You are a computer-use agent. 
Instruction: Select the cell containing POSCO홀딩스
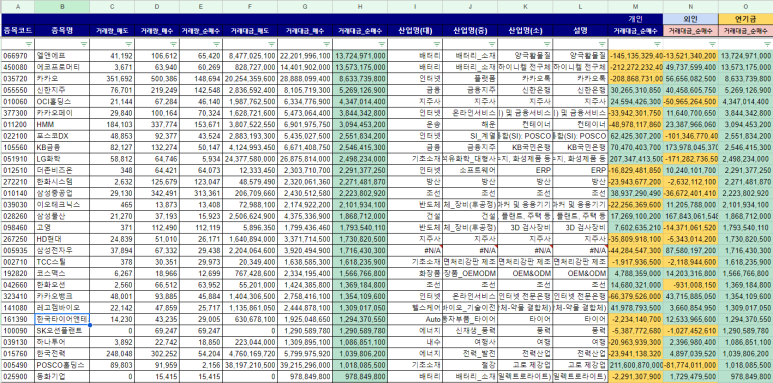coord(62,365)
